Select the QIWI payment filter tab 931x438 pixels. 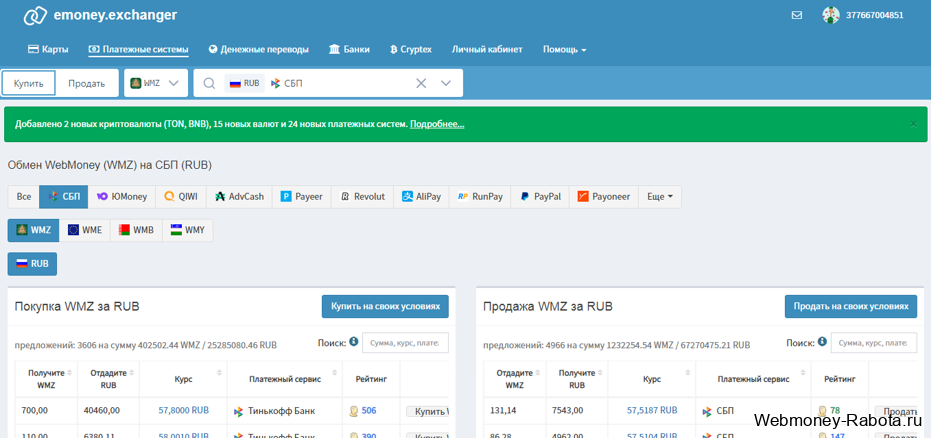click(181, 196)
